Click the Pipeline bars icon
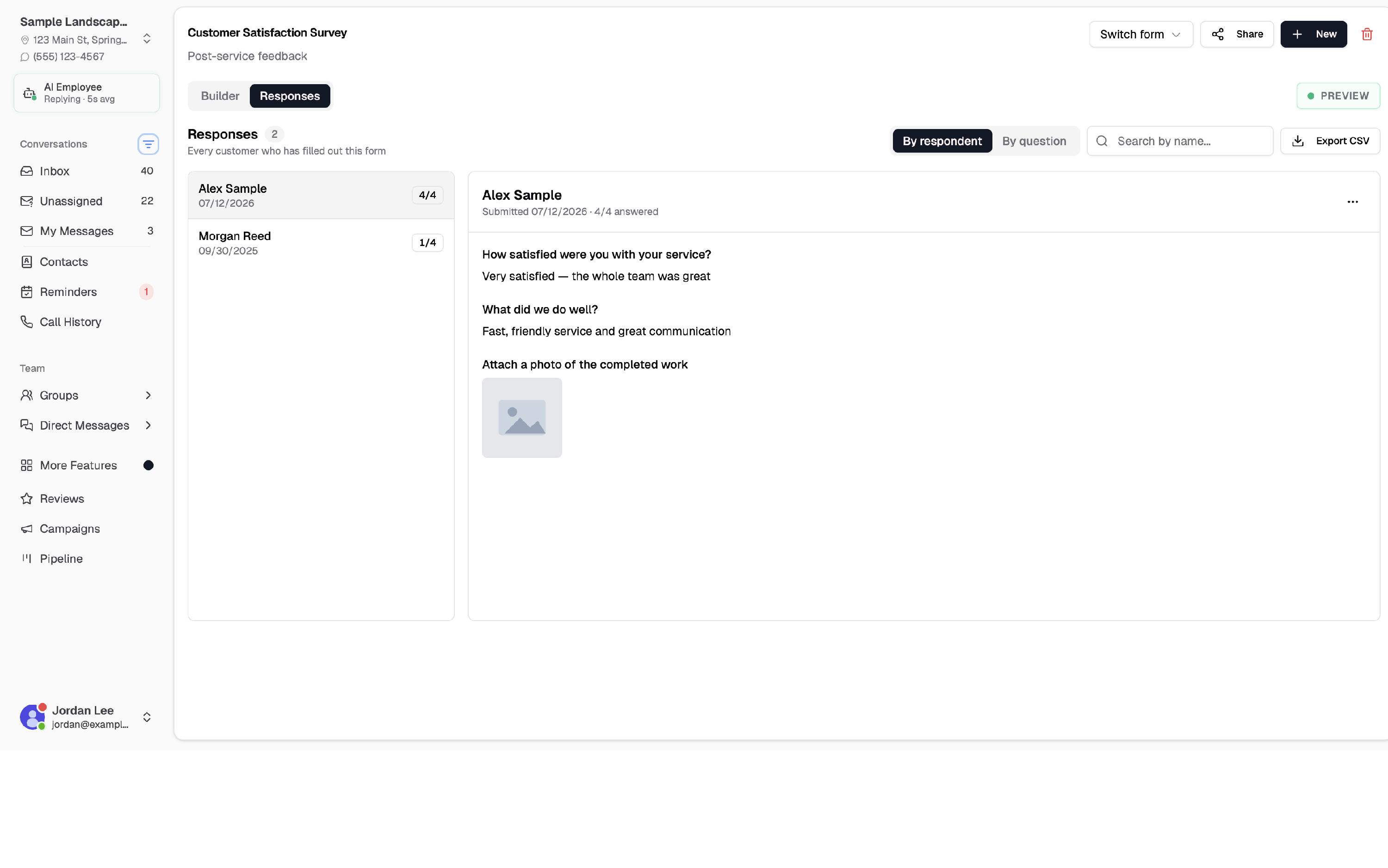1388x868 pixels. click(x=26, y=559)
